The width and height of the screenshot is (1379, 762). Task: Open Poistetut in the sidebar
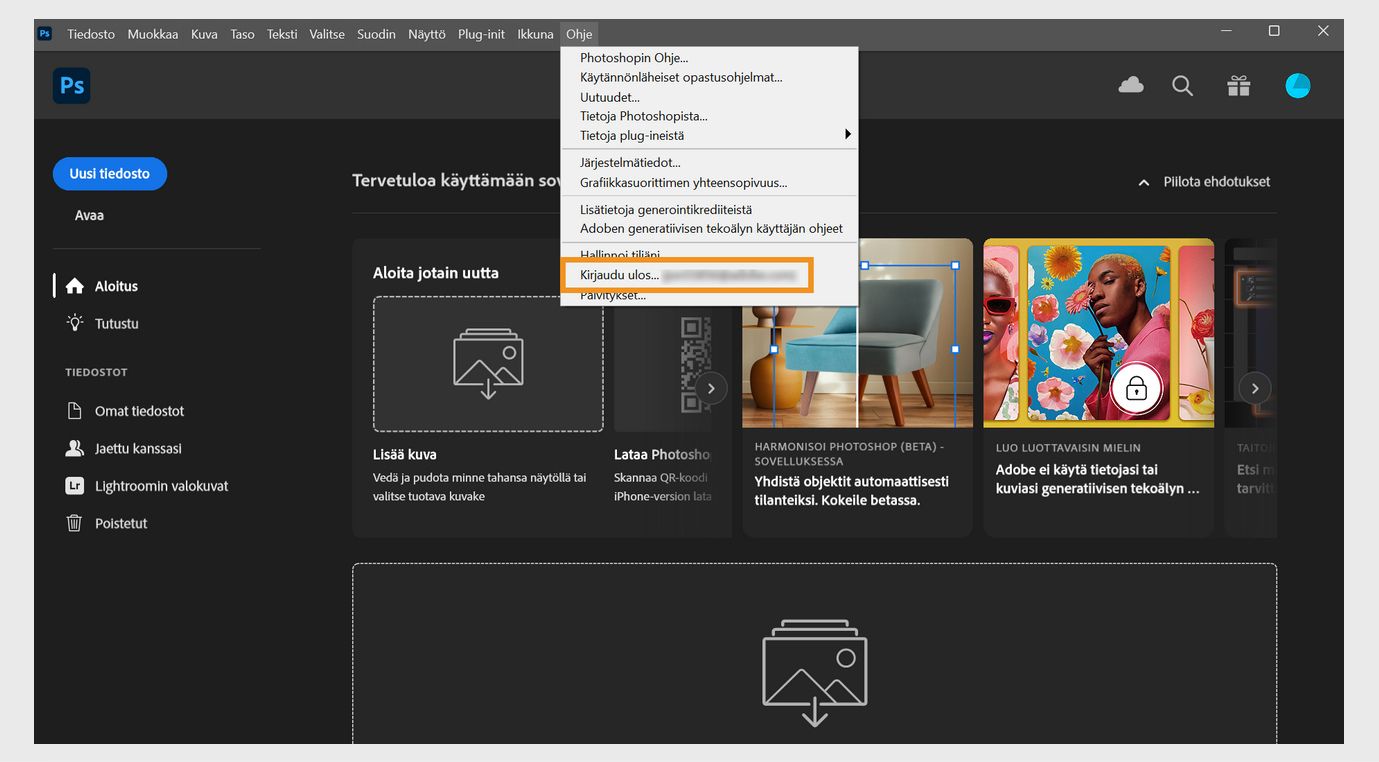(x=121, y=523)
